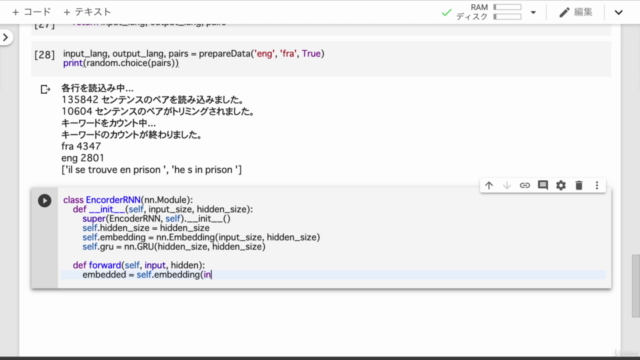The height and width of the screenshot is (360, 640).
Task: Clear output of cell 28
Action: pyautogui.click(x=45, y=89)
